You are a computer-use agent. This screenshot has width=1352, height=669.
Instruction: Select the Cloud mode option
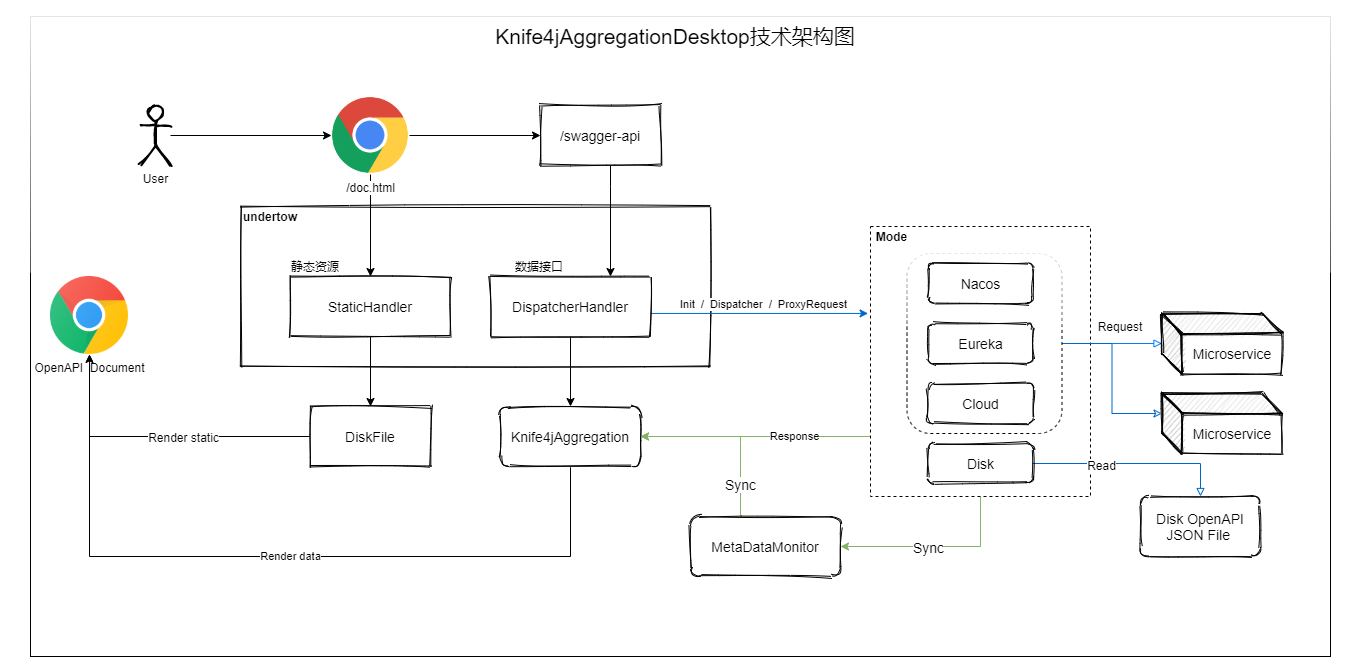pyautogui.click(x=980, y=403)
